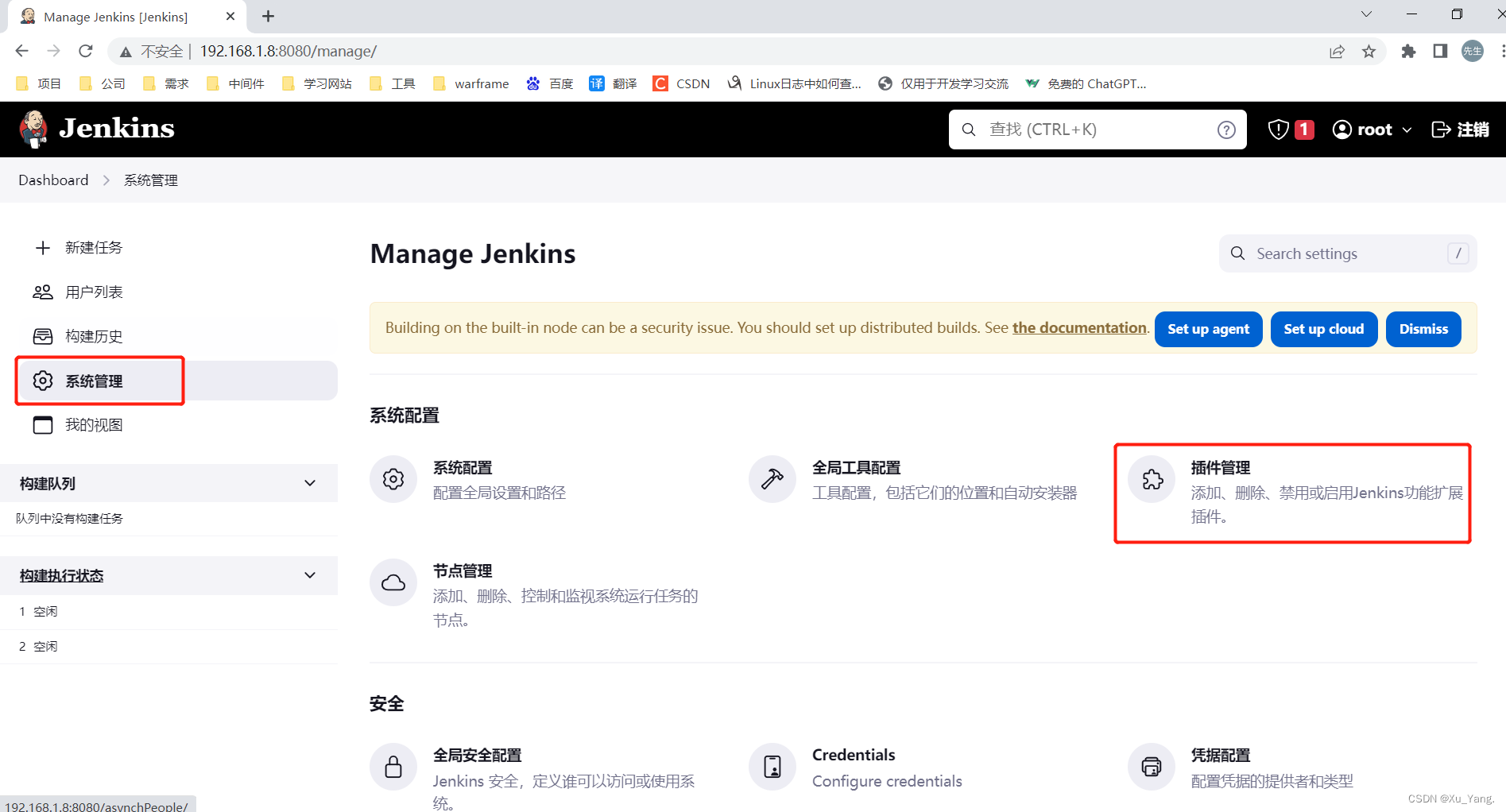
Task: Open 用户列表 in the sidebar
Action: (x=79, y=292)
